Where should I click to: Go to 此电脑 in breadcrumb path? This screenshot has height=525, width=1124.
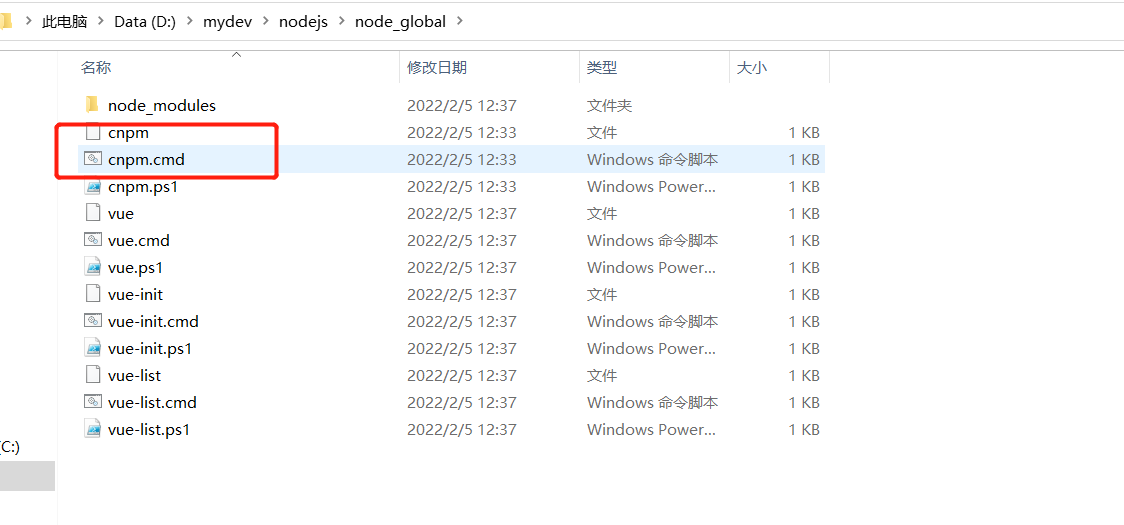65,22
